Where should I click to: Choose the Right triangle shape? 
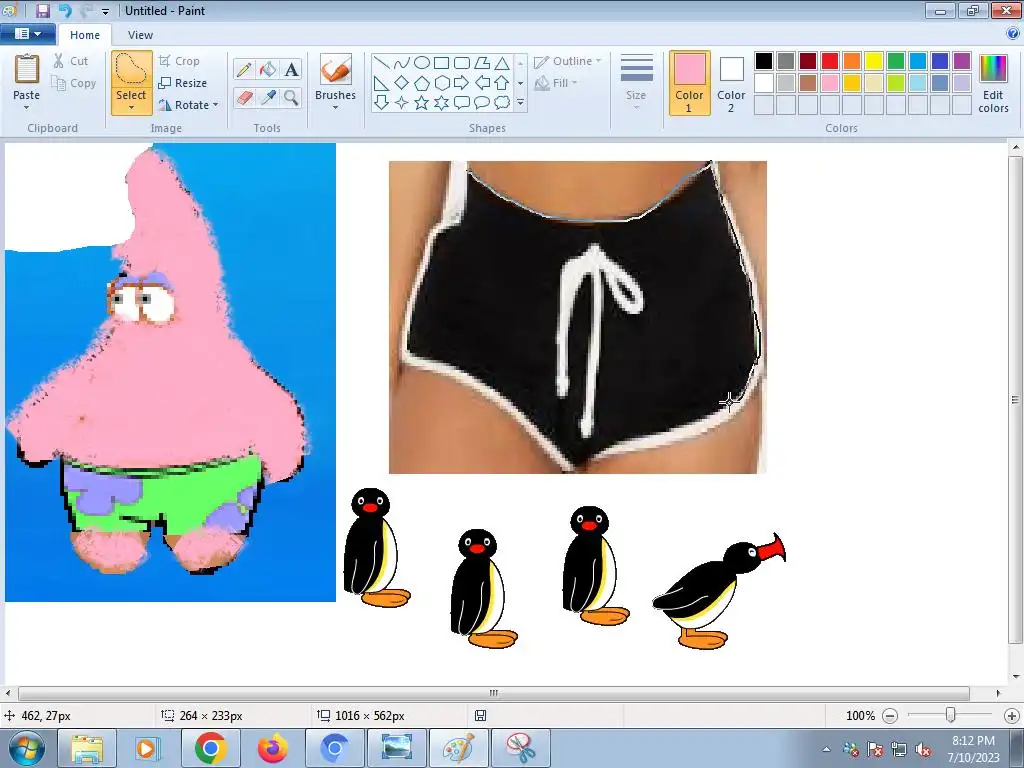coord(382,83)
